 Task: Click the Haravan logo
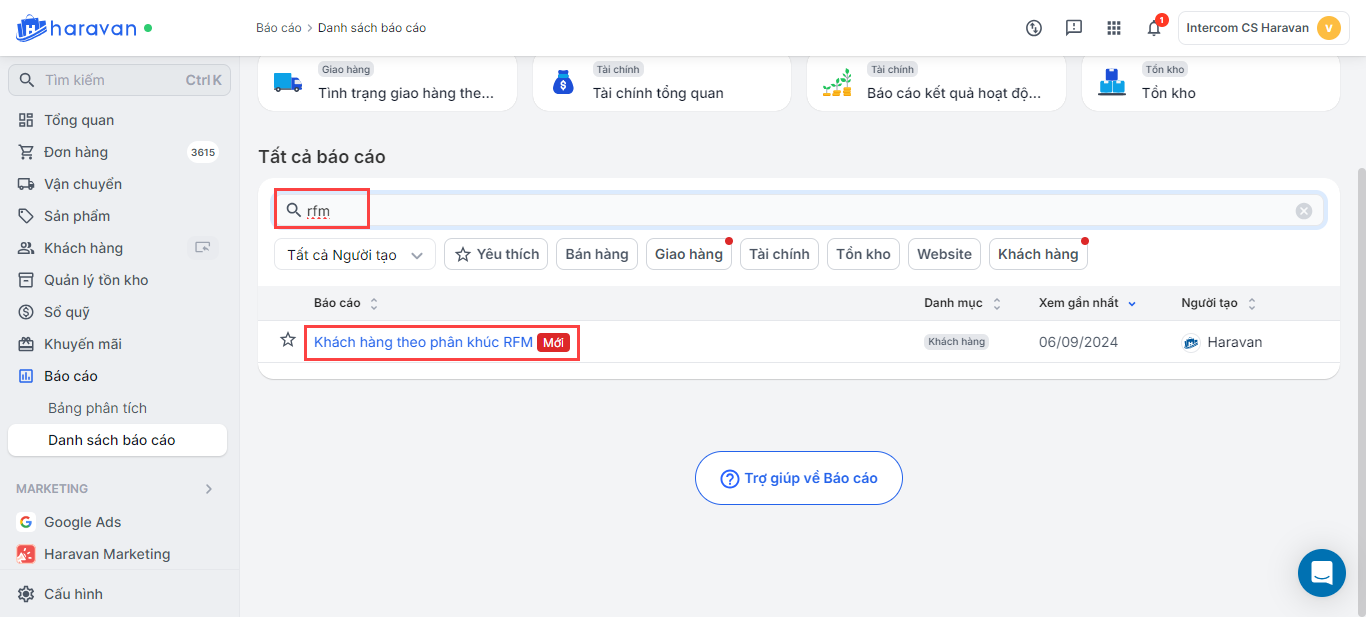click(77, 28)
